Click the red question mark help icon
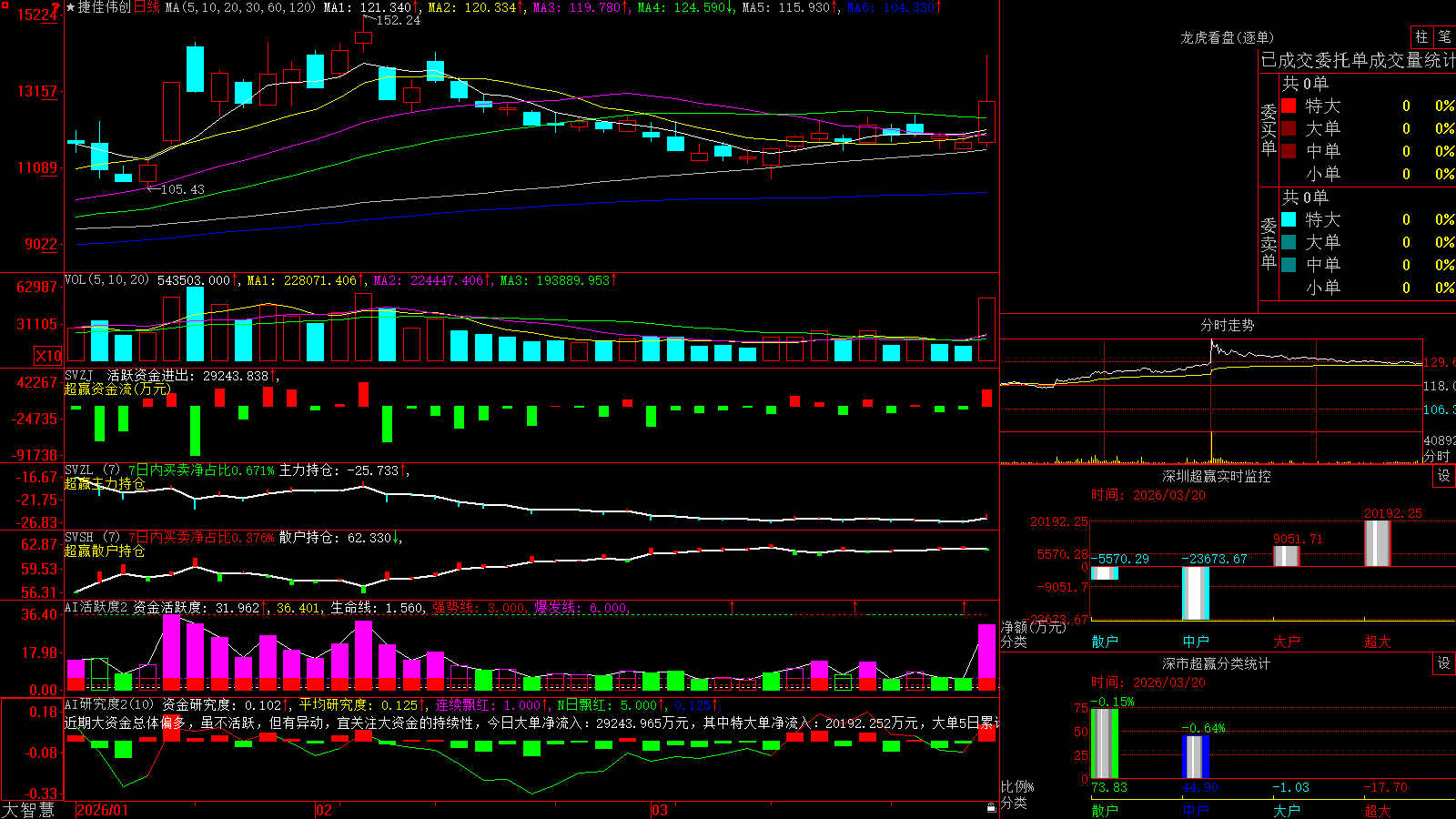Viewport: 1456px width, 819px height. (57, 7)
